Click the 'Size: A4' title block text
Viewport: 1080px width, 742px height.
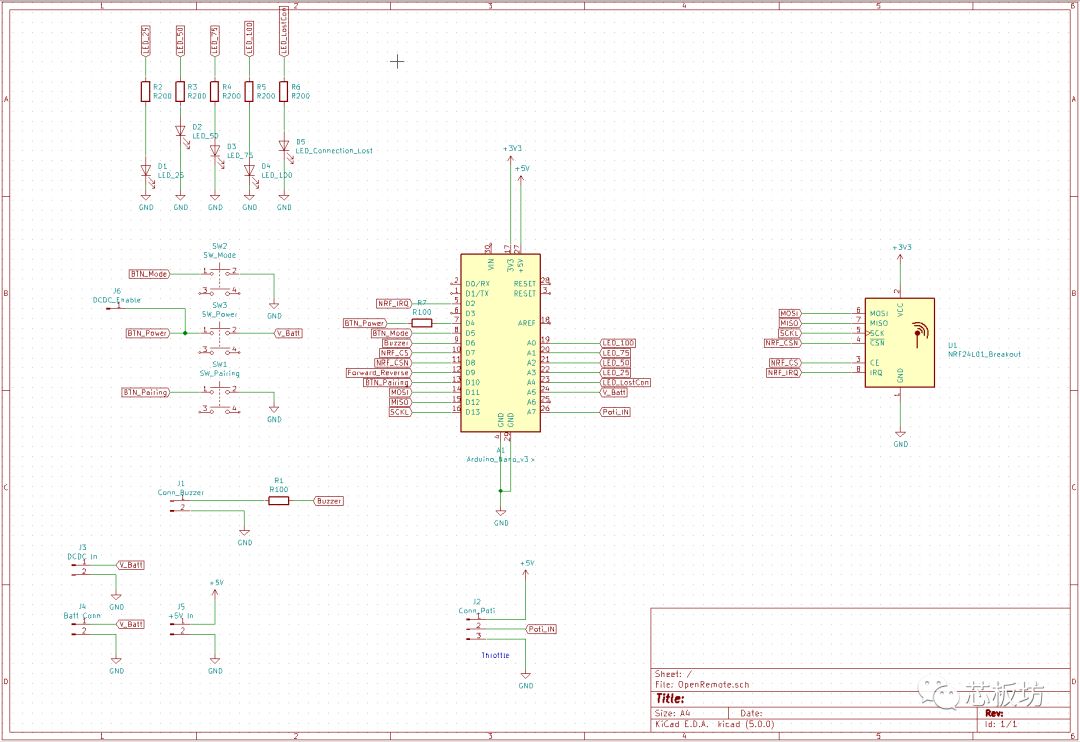(x=673, y=714)
